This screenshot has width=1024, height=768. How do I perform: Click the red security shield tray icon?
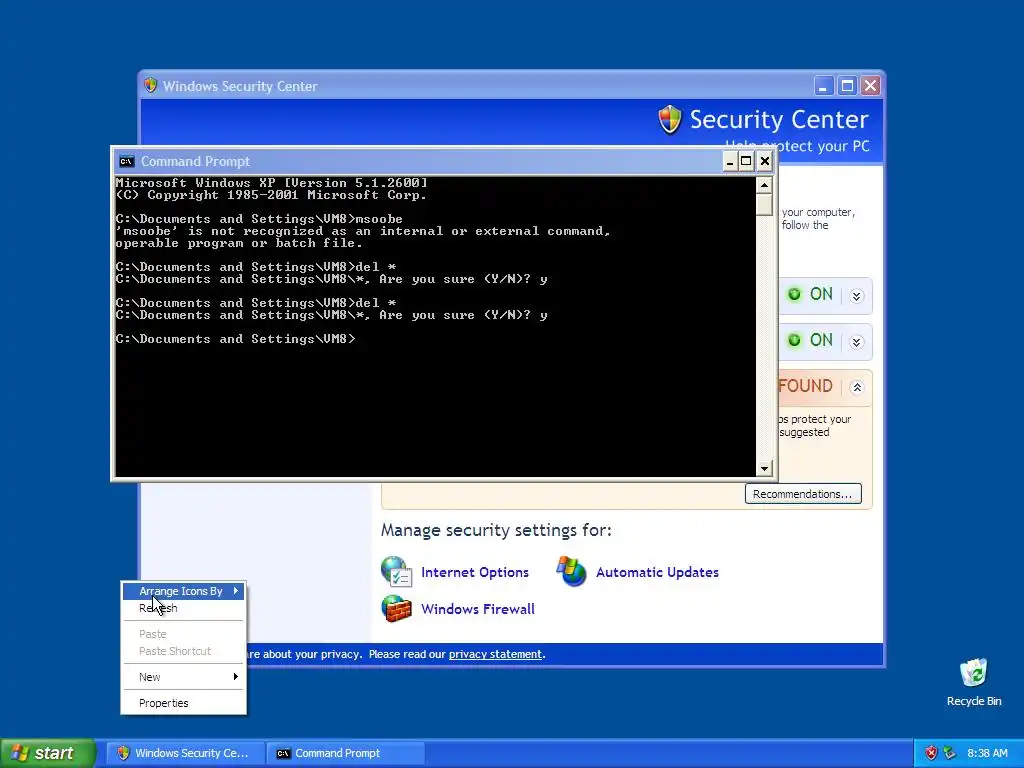[x=931, y=753]
